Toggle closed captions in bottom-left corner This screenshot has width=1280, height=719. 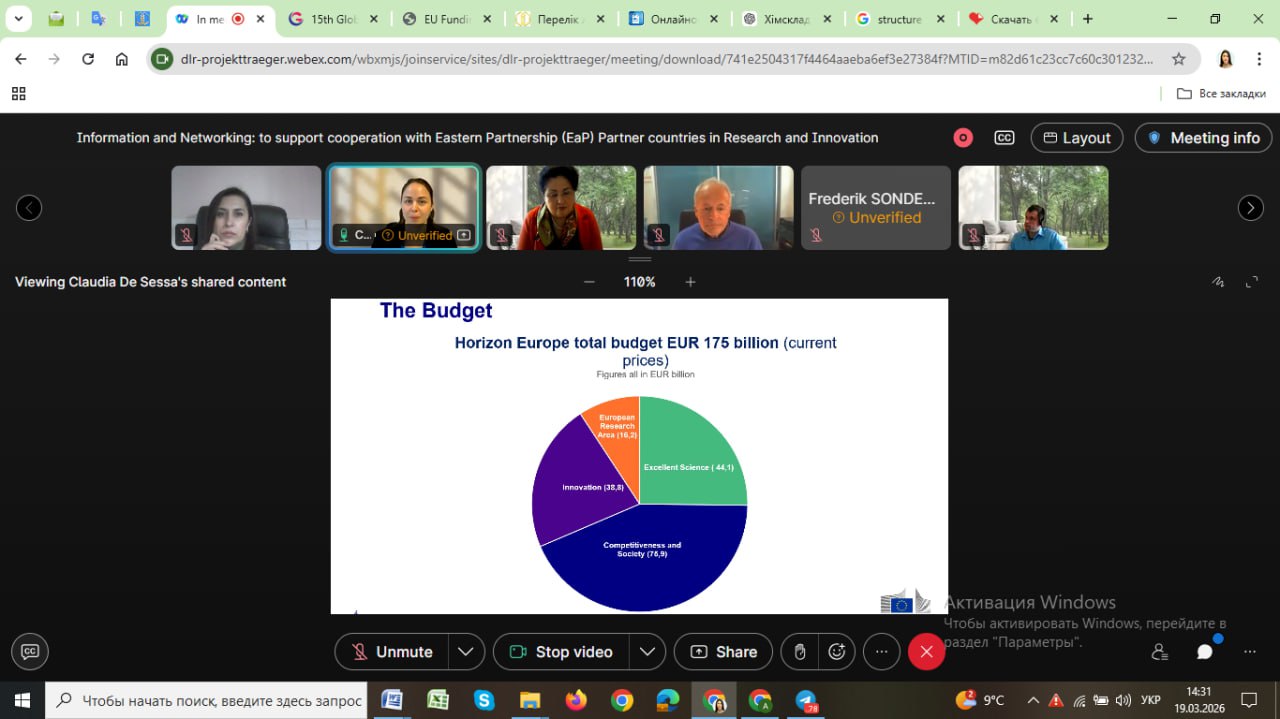tap(30, 651)
